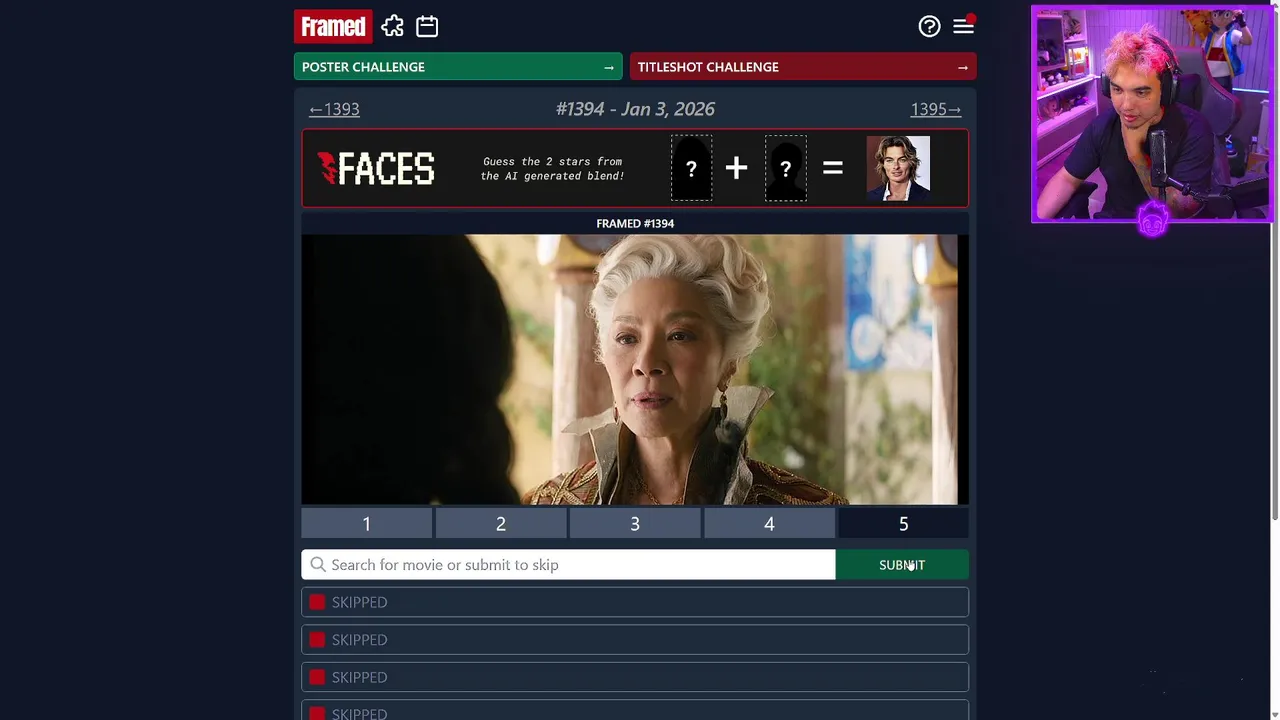Image resolution: width=1280 pixels, height=720 pixels.
Task: Open the hamburger menu
Action: pos(963,26)
